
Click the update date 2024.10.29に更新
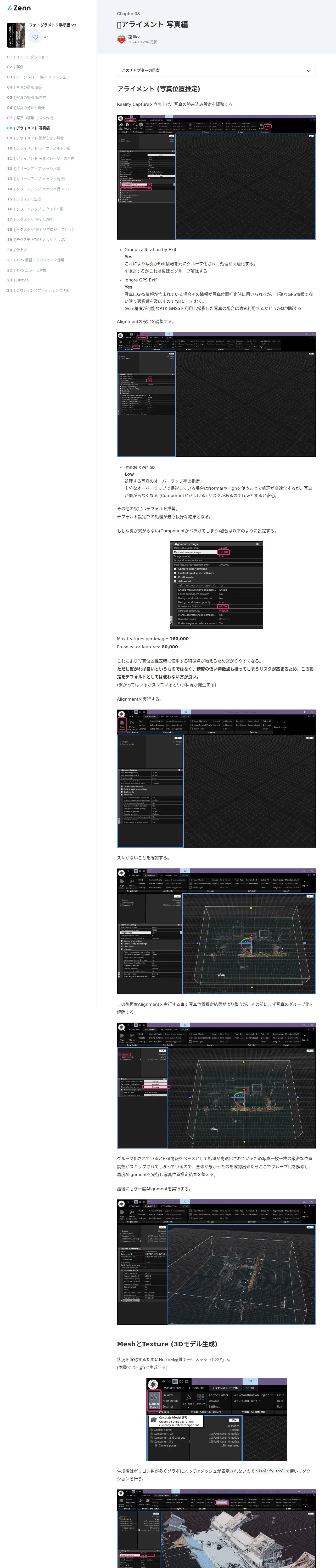click(x=142, y=42)
